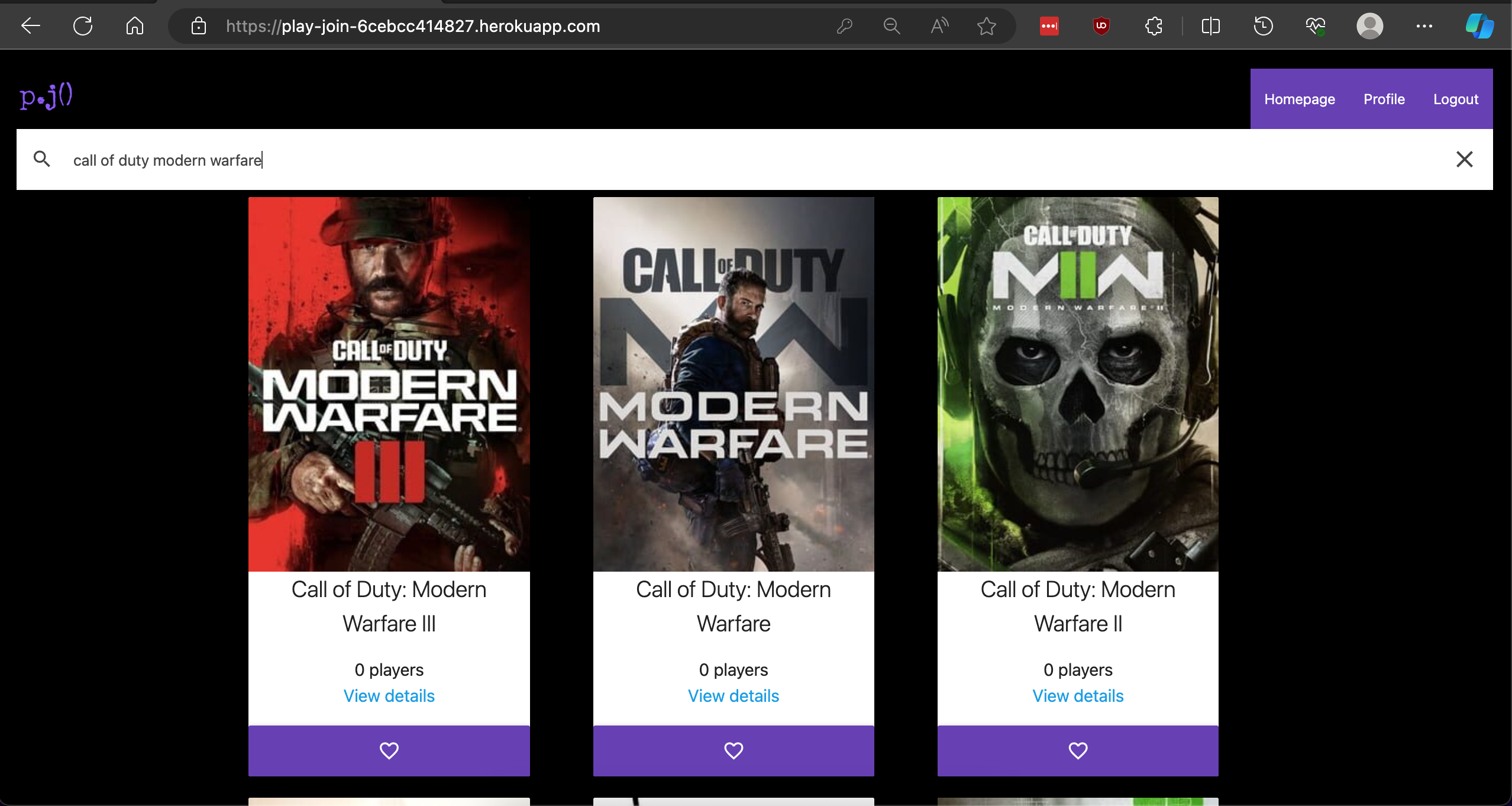Click View details for Modern Warfare II
The image size is (1512, 806).
[1078, 696]
